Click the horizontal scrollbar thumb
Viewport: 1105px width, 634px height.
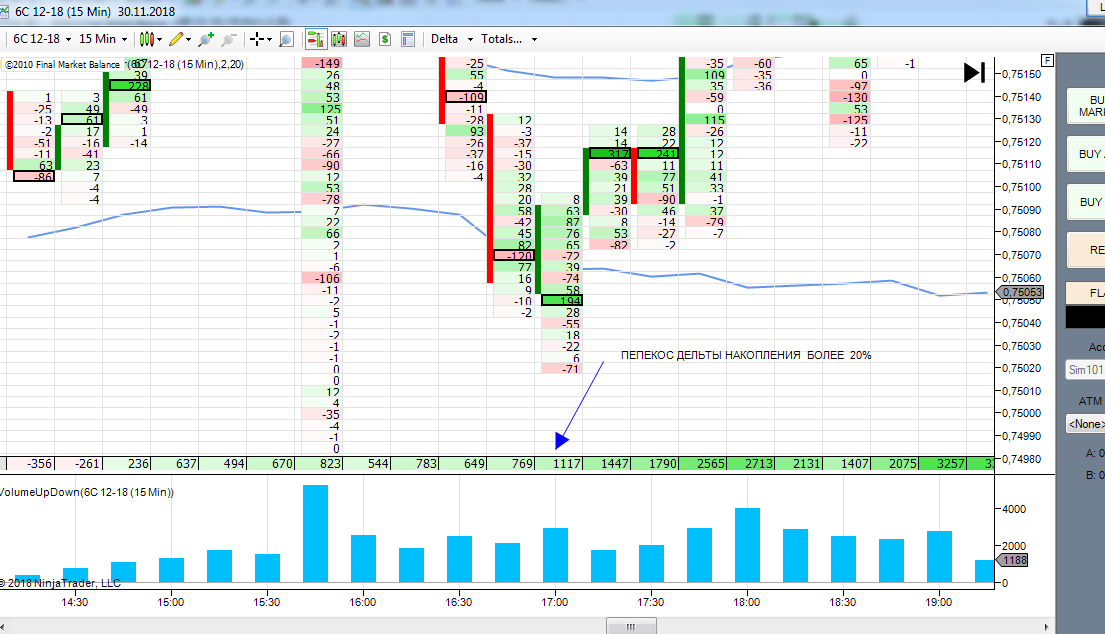631,626
